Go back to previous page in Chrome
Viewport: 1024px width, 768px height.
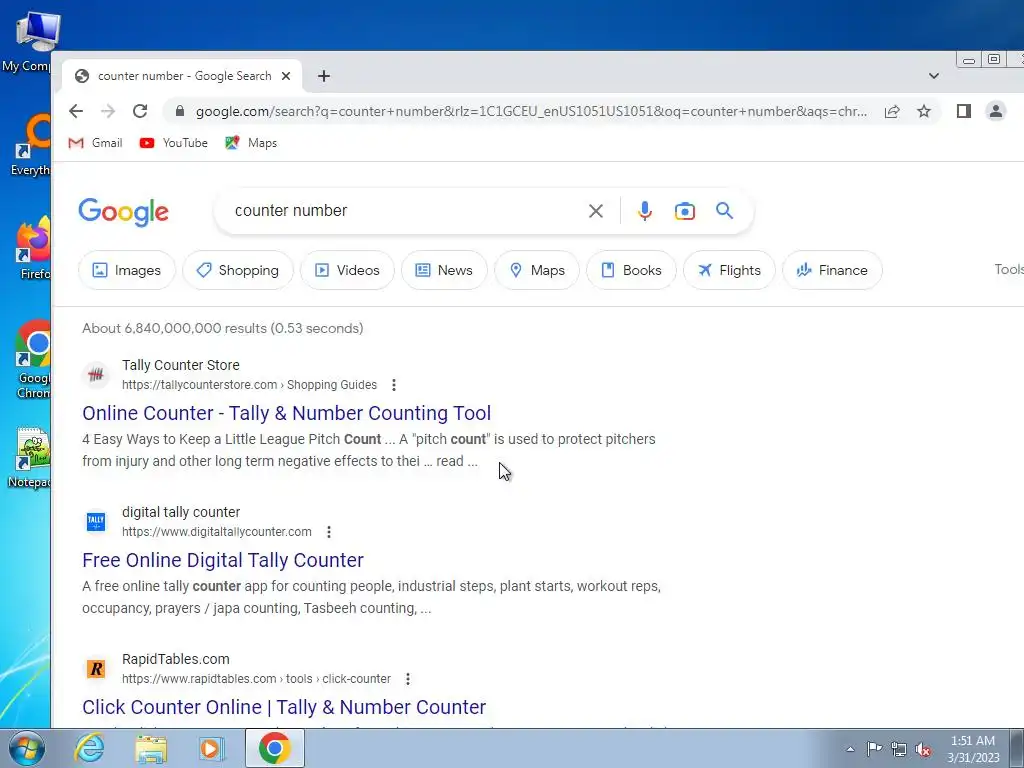coord(76,111)
